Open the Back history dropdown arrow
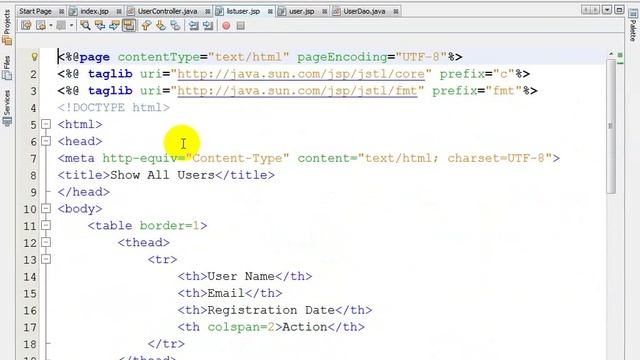Viewport: 640px width, 360px height. [51, 25]
